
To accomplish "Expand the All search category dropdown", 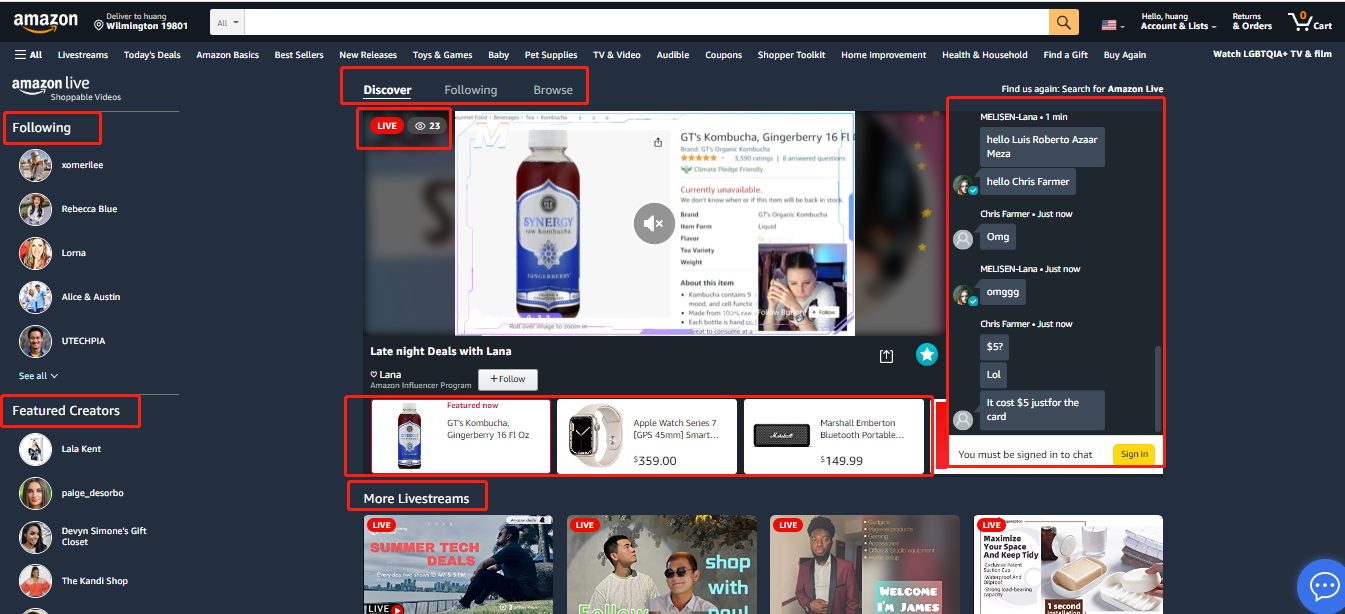I will coord(228,22).
